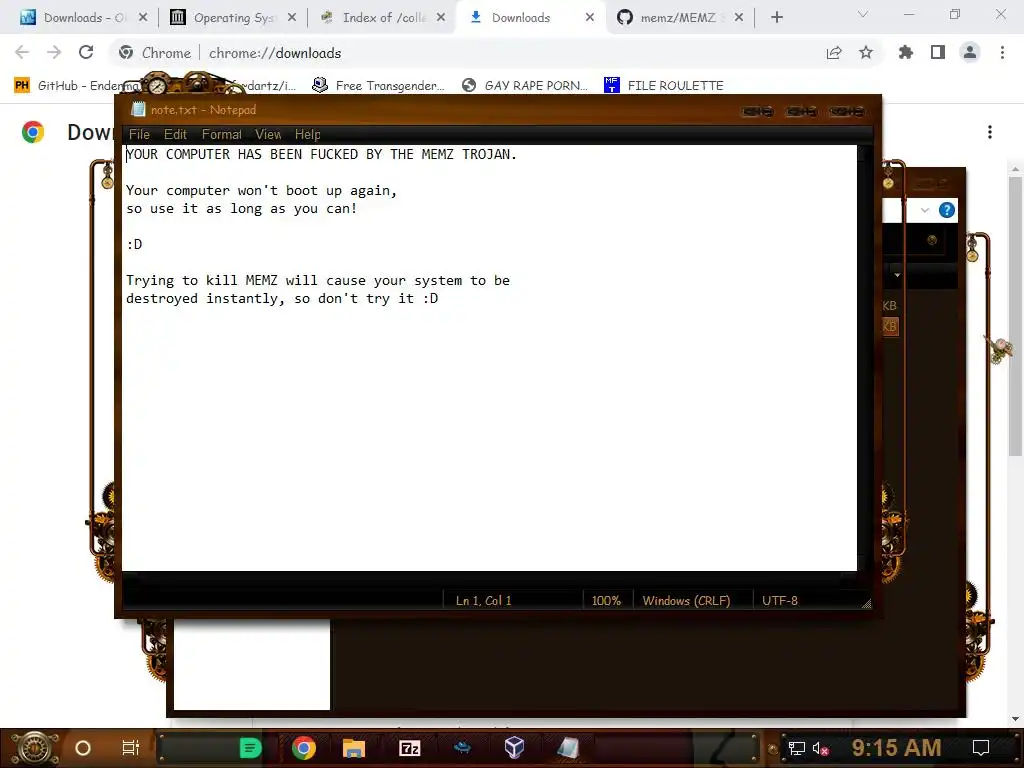This screenshot has height=768, width=1024.
Task: Expand the ribbon chevron in background Explorer window
Action: tap(925, 210)
